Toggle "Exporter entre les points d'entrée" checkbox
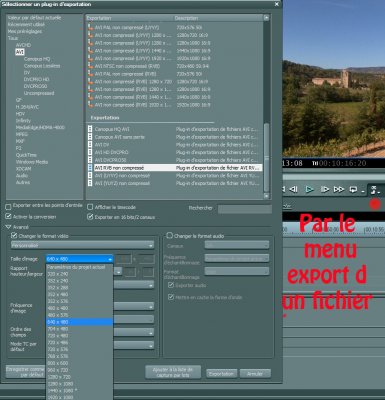Image resolution: width=385 pixels, height=400 pixels. (x=8, y=207)
